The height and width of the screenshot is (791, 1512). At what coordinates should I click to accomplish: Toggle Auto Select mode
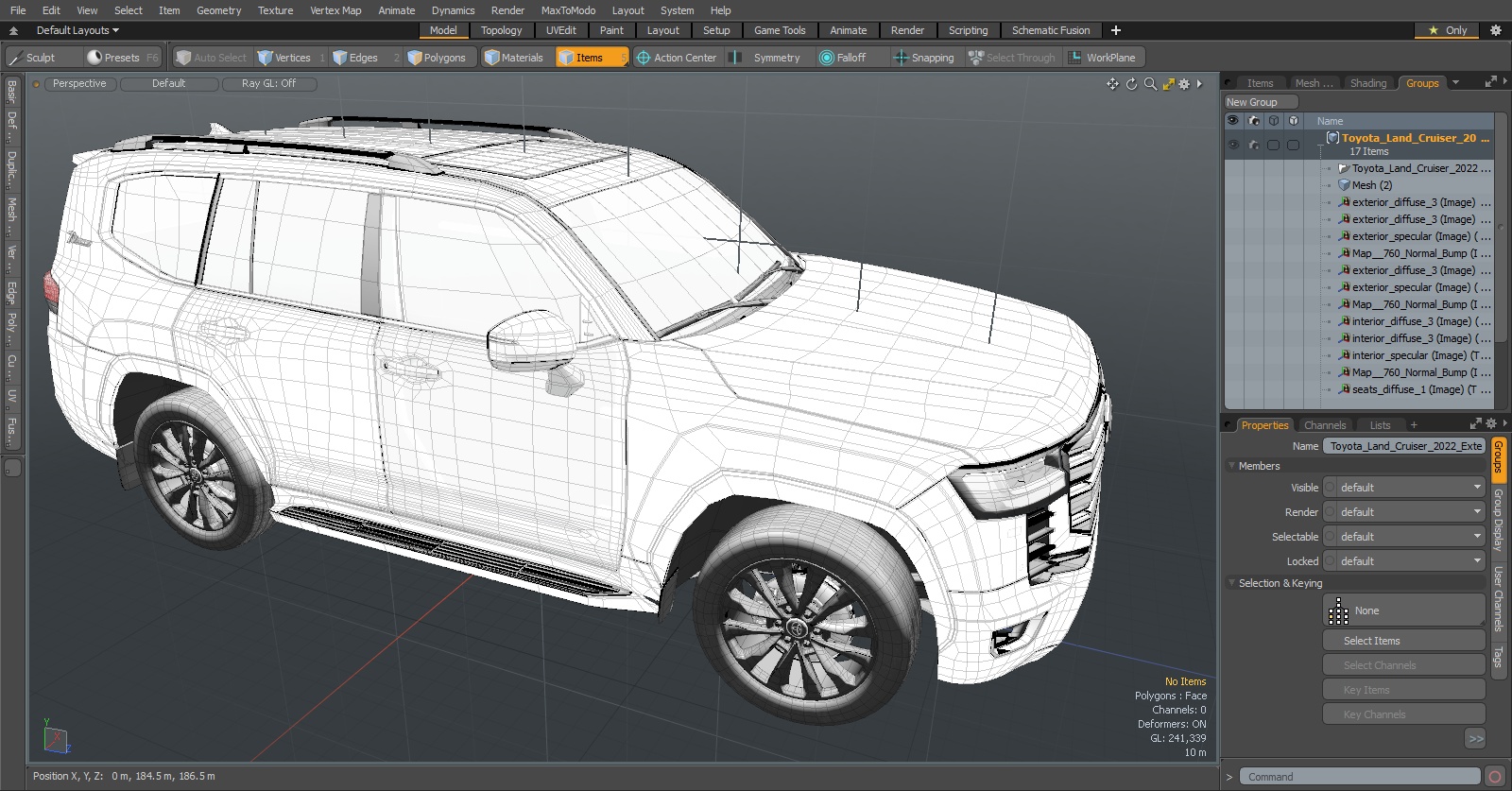point(212,58)
